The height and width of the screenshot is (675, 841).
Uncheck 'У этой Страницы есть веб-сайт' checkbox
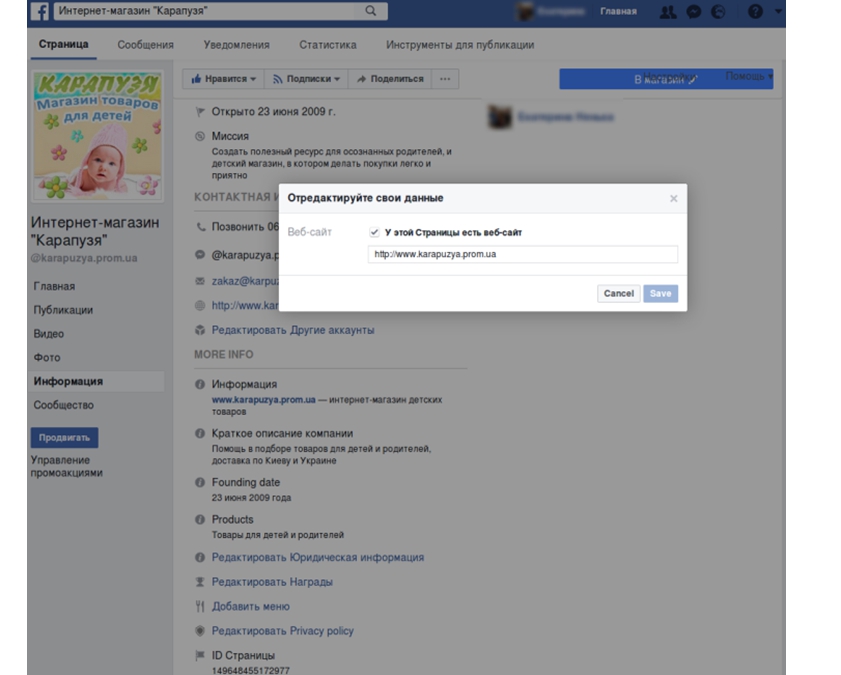pos(374,232)
